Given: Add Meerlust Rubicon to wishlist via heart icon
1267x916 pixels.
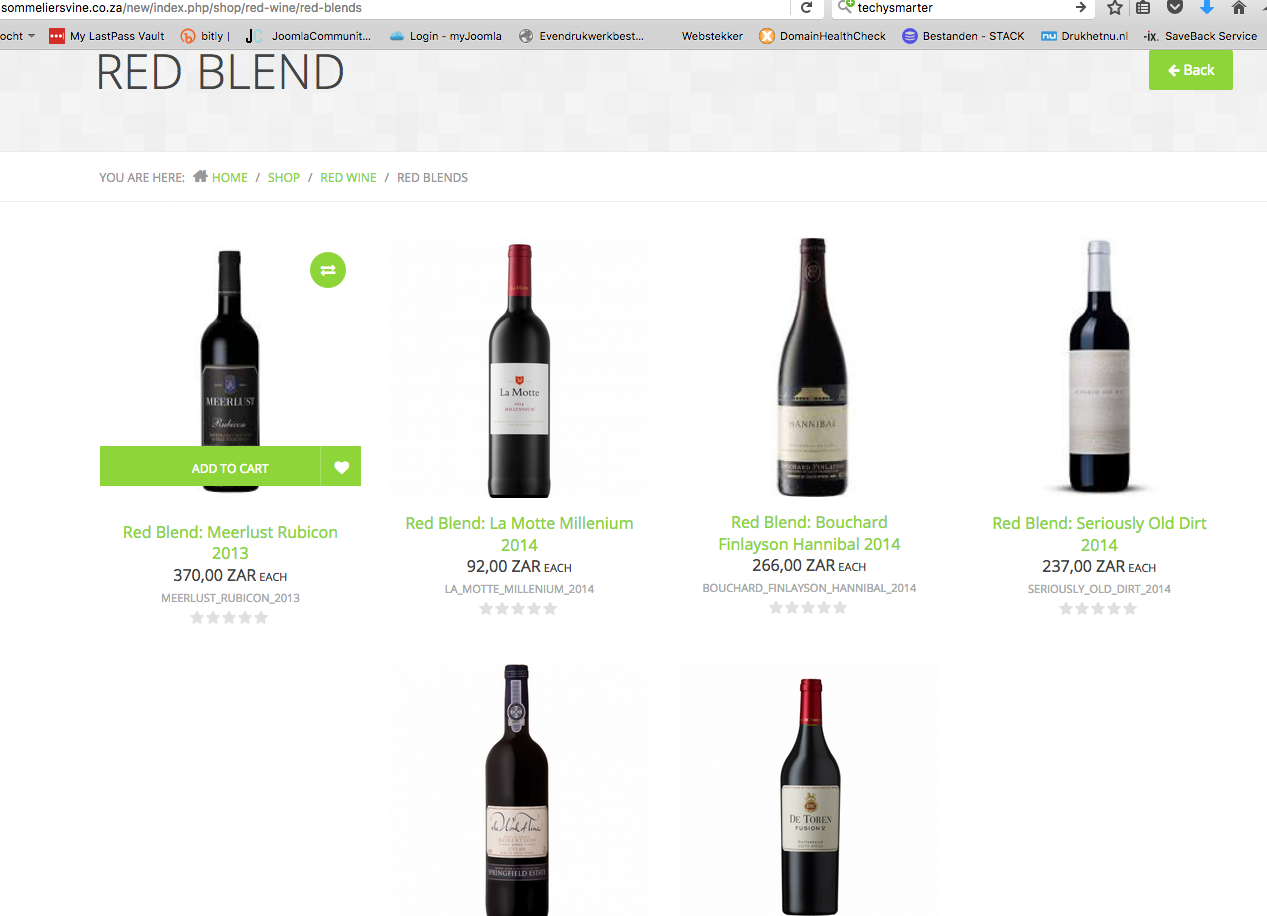Looking at the screenshot, I should click(x=341, y=467).
